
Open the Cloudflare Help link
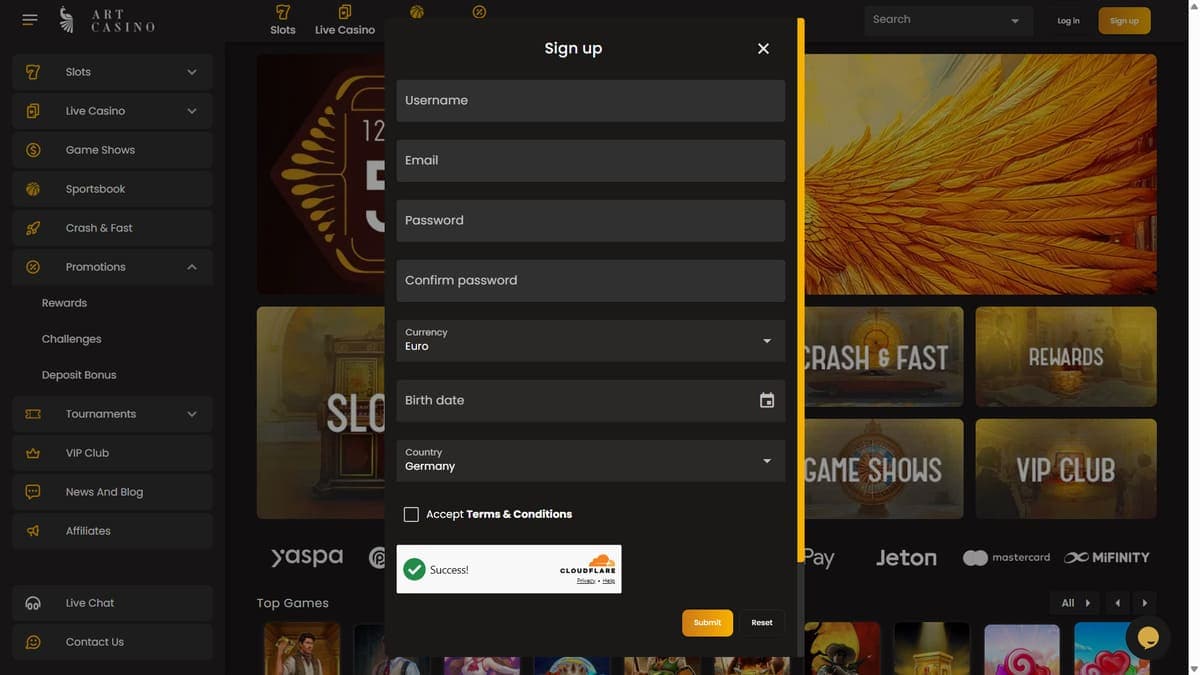tap(609, 581)
